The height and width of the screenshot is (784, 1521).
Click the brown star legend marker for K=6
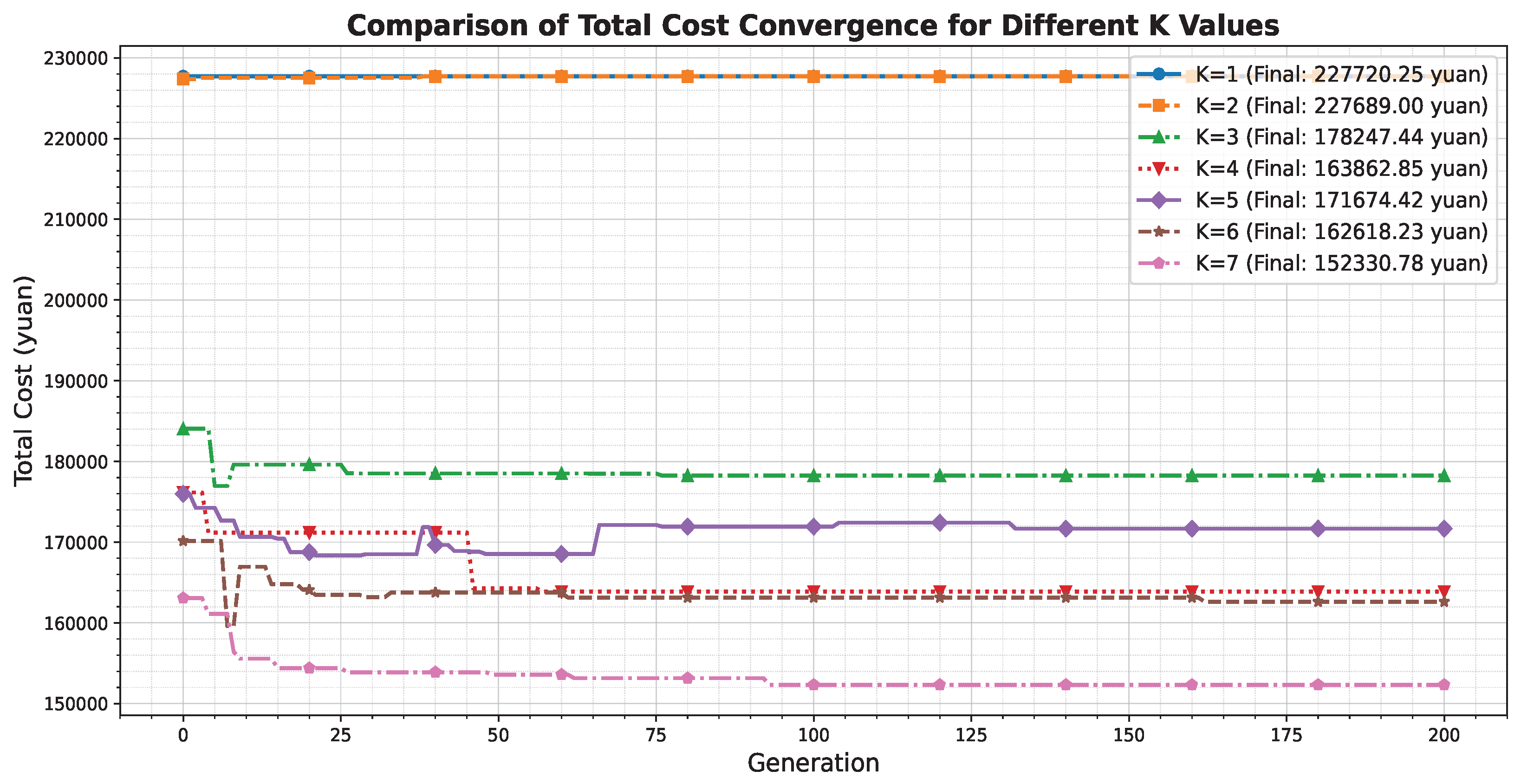[x=1158, y=232]
